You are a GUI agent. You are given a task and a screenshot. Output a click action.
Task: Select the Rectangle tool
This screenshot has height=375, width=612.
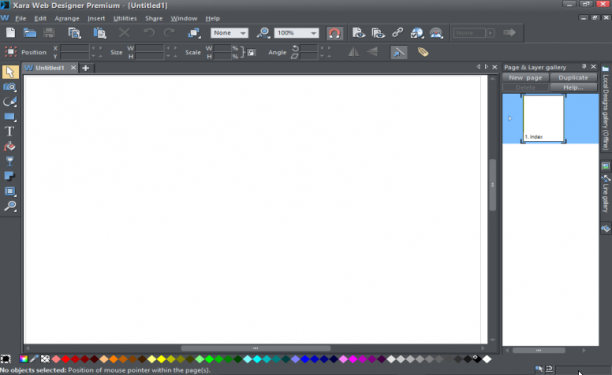pyautogui.click(x=10, y=117)
